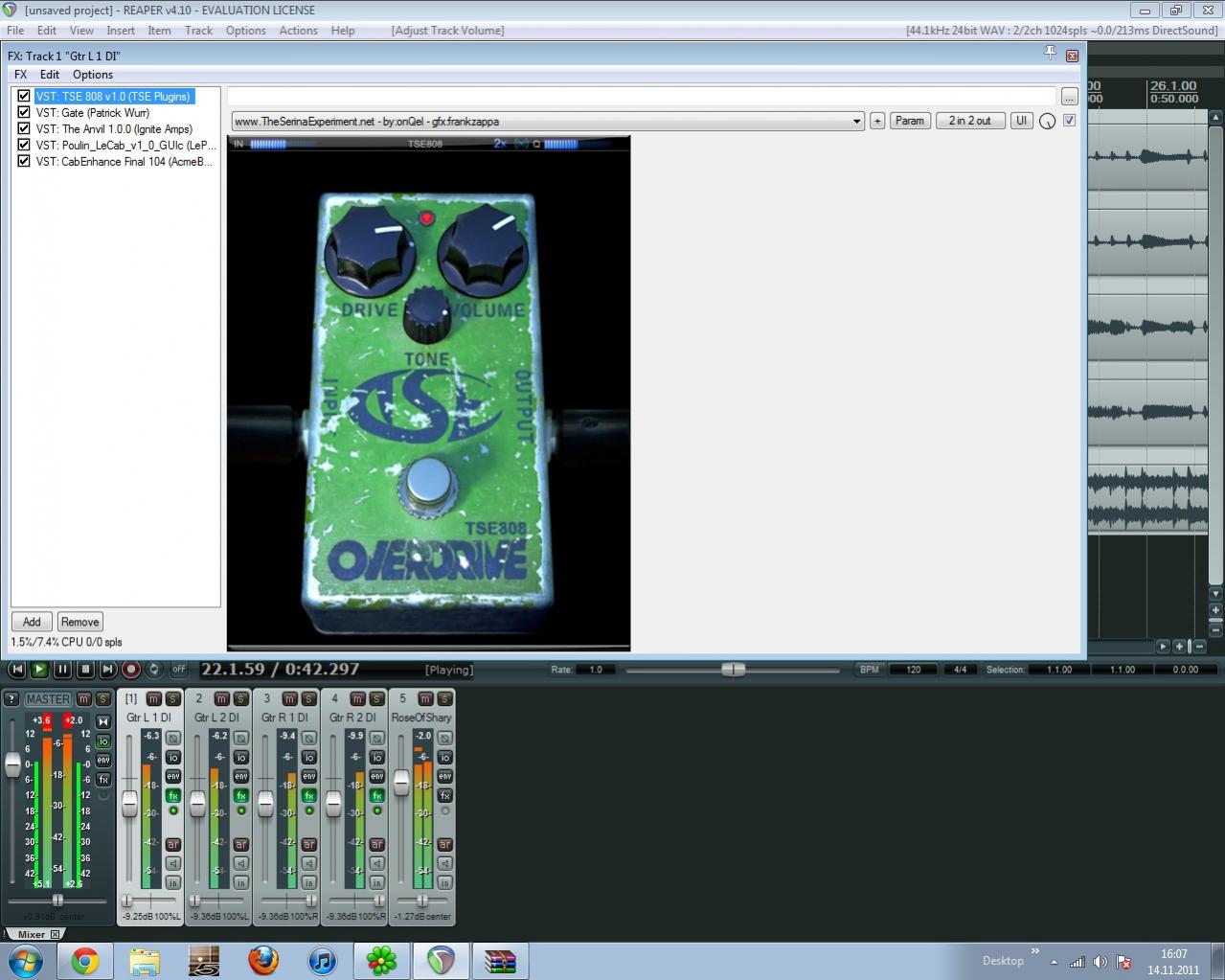Go to project start in transport

coord(16,670)
